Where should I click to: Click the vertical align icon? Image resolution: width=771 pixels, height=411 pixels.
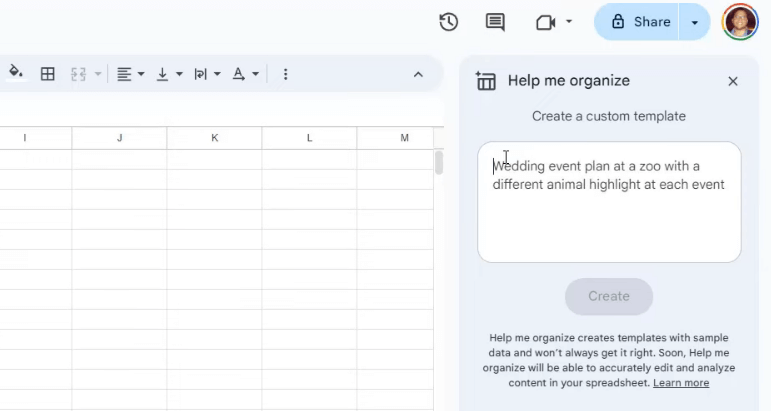click(162, 74)
